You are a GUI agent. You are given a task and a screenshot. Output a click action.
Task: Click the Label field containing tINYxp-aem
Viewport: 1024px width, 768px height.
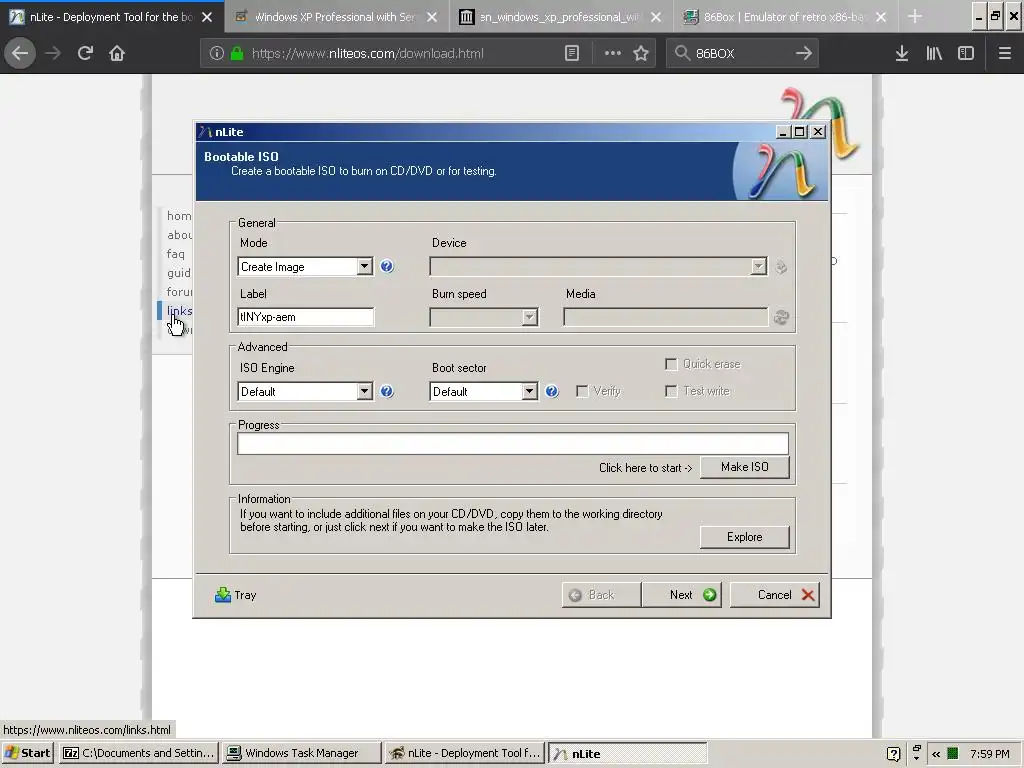click(305, 317)
